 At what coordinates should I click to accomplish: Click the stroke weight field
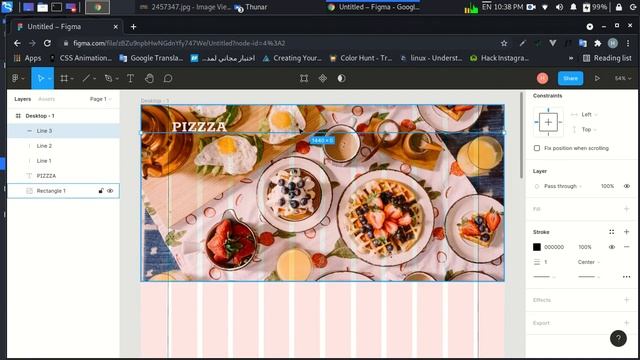pos(546,262)
